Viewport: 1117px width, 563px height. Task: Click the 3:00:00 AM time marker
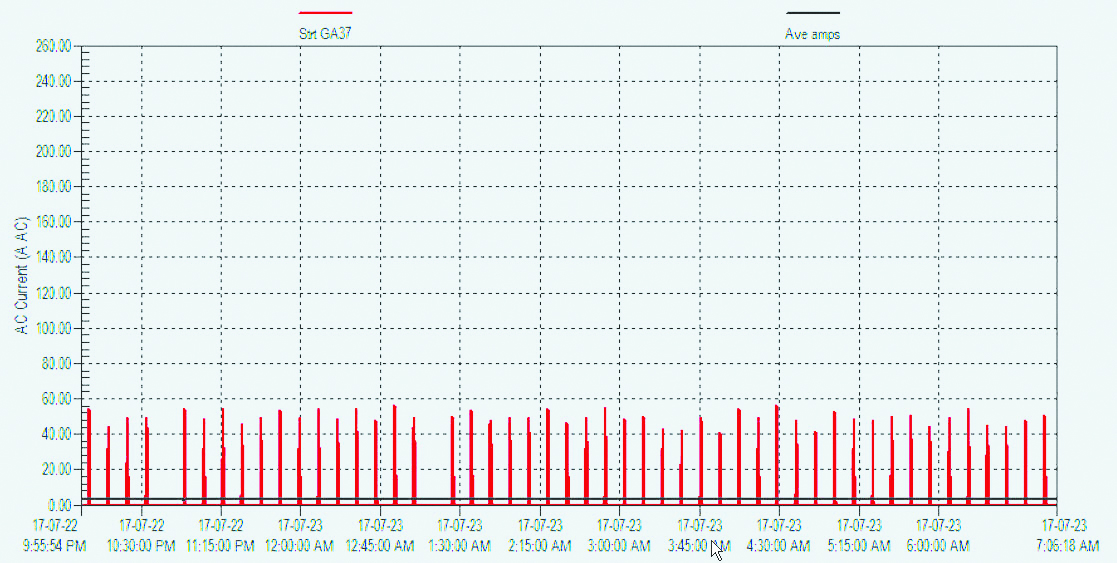(x=620, y=546)
